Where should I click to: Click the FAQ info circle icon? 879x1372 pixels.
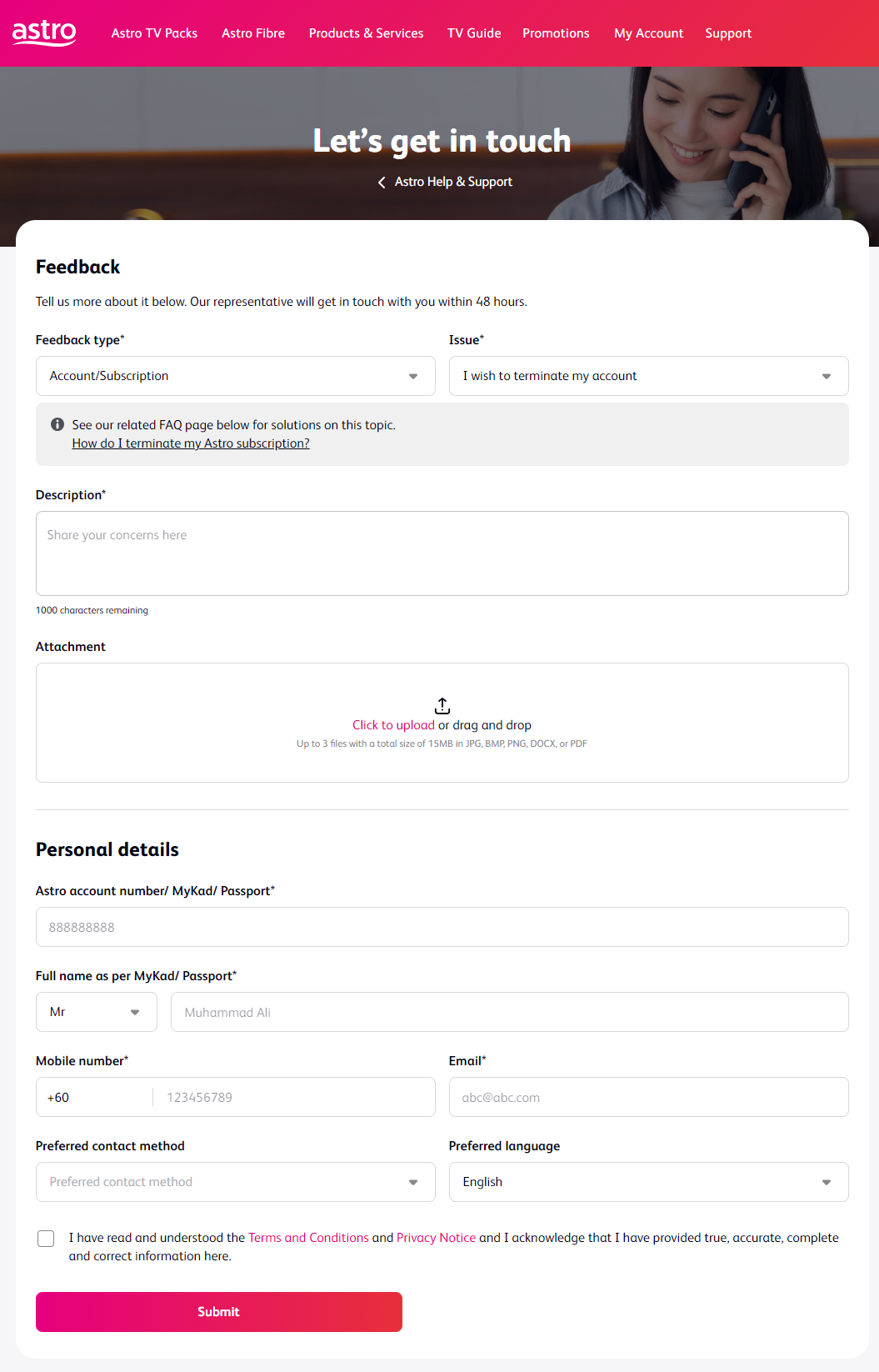point(57,424)
